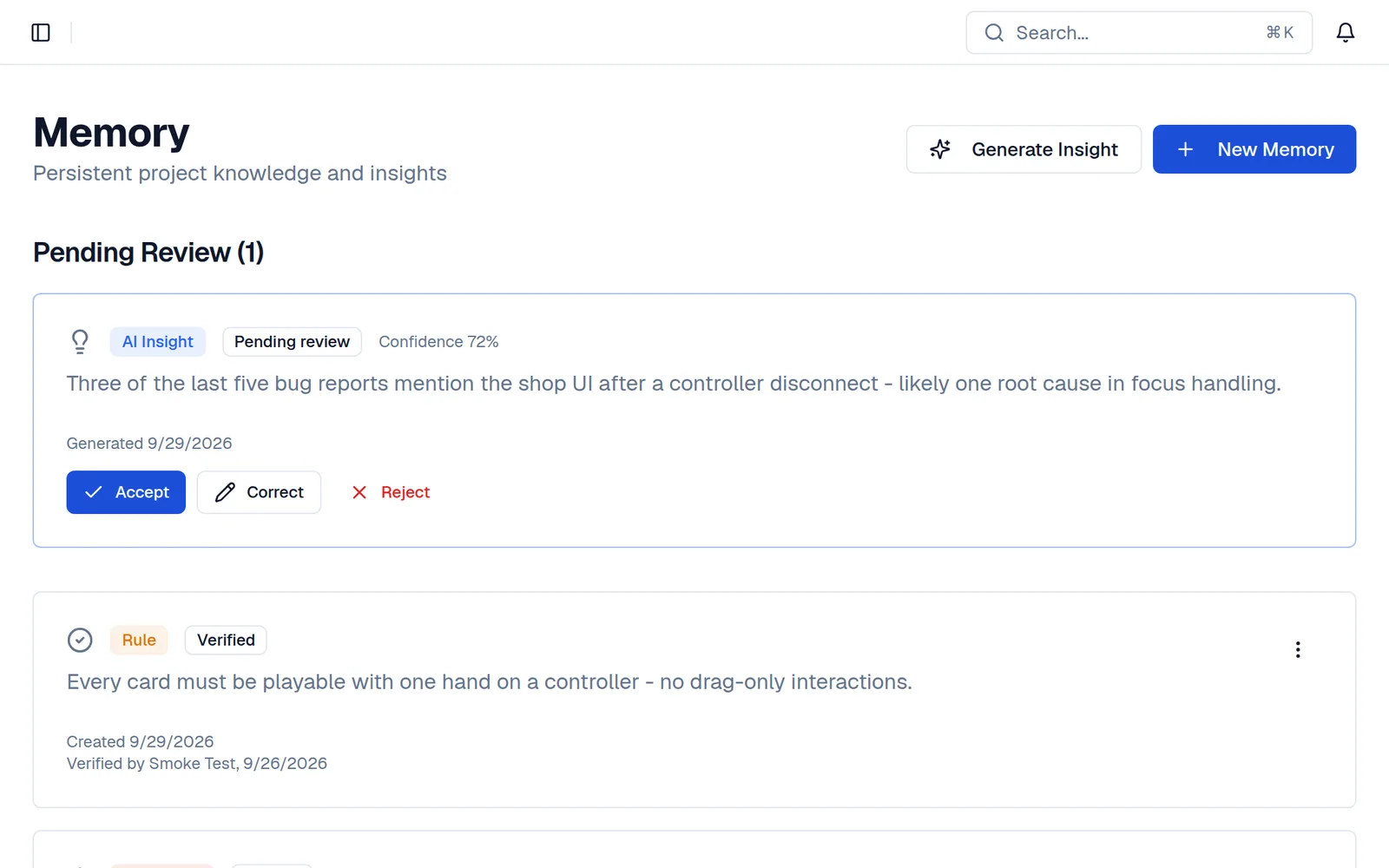The width and height of the screenshot is (1389, 868).
Task: Click the Correct button
Action: [x=259, y=492]
